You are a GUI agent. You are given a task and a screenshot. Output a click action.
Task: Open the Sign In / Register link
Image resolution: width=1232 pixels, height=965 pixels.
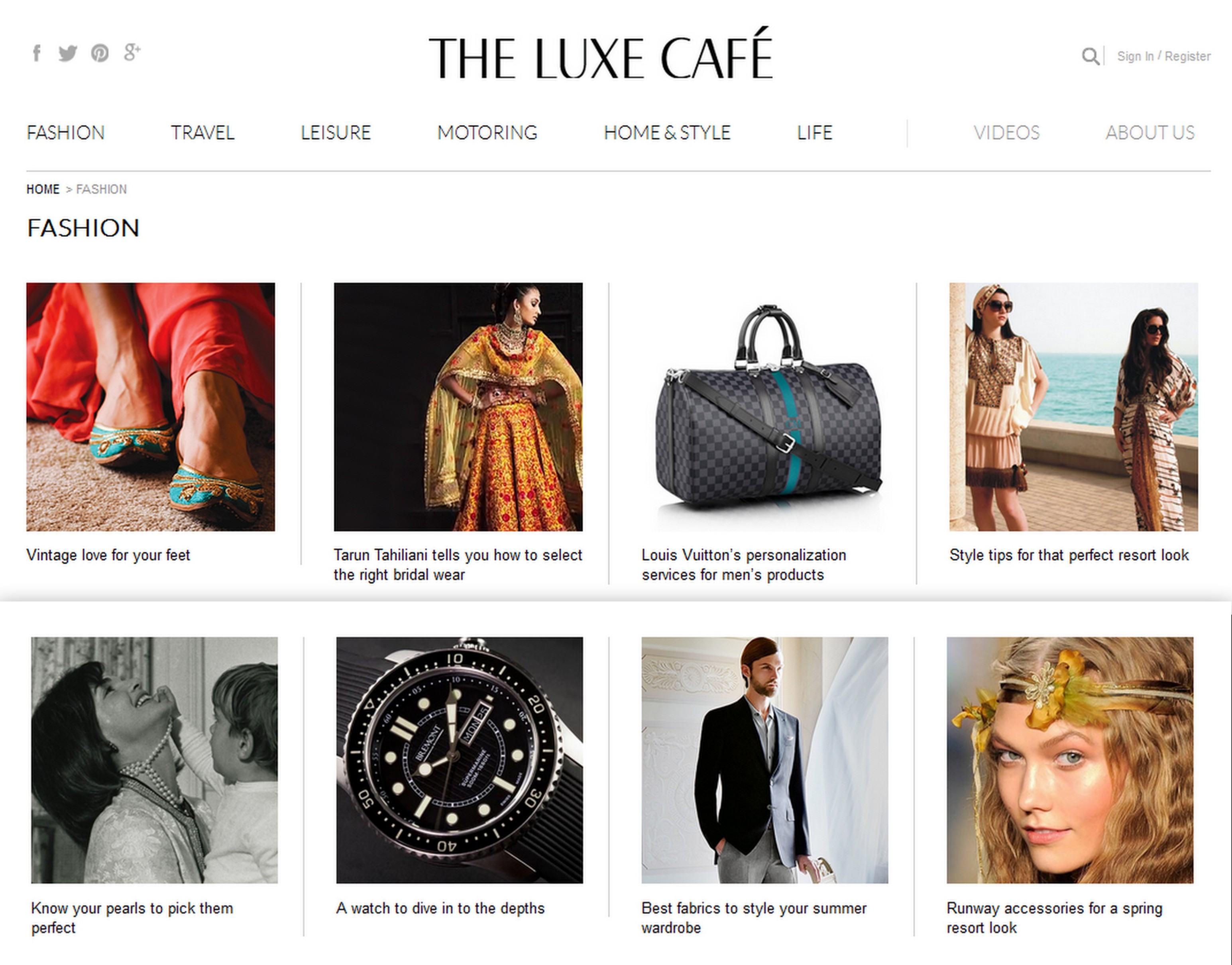(1163, 56)
